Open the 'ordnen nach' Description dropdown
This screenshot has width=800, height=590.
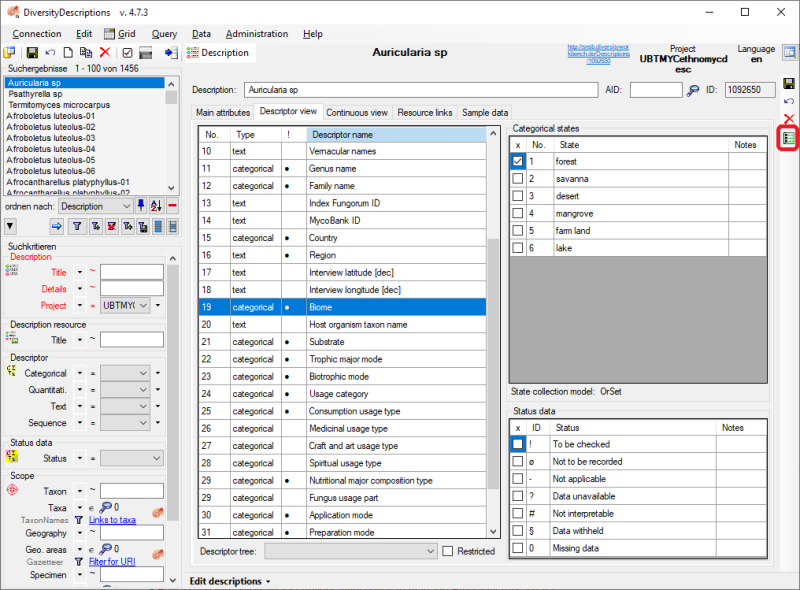[95, 205]
